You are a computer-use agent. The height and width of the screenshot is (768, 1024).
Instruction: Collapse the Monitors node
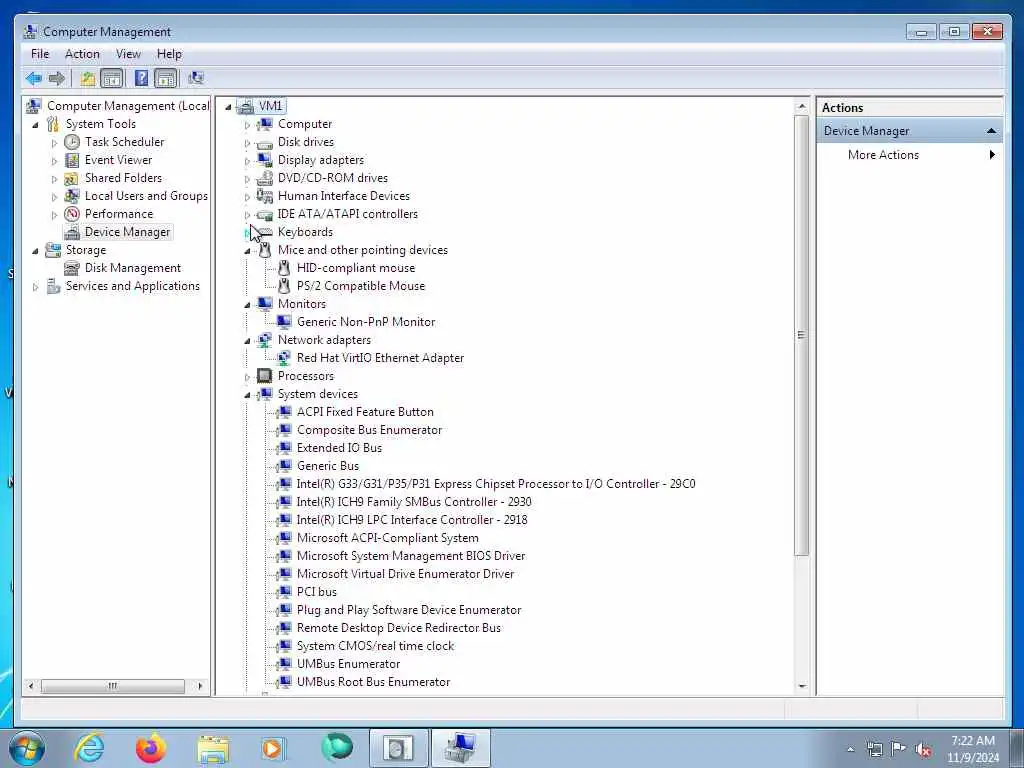coord(247,304)
